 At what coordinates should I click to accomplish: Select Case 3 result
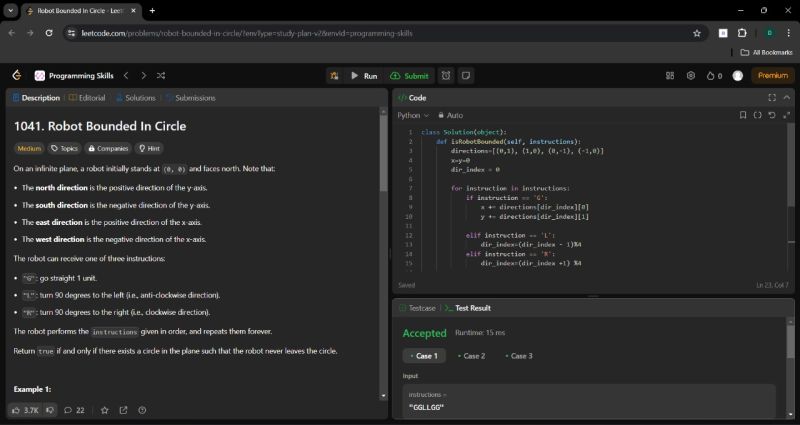tap(518, 356)
